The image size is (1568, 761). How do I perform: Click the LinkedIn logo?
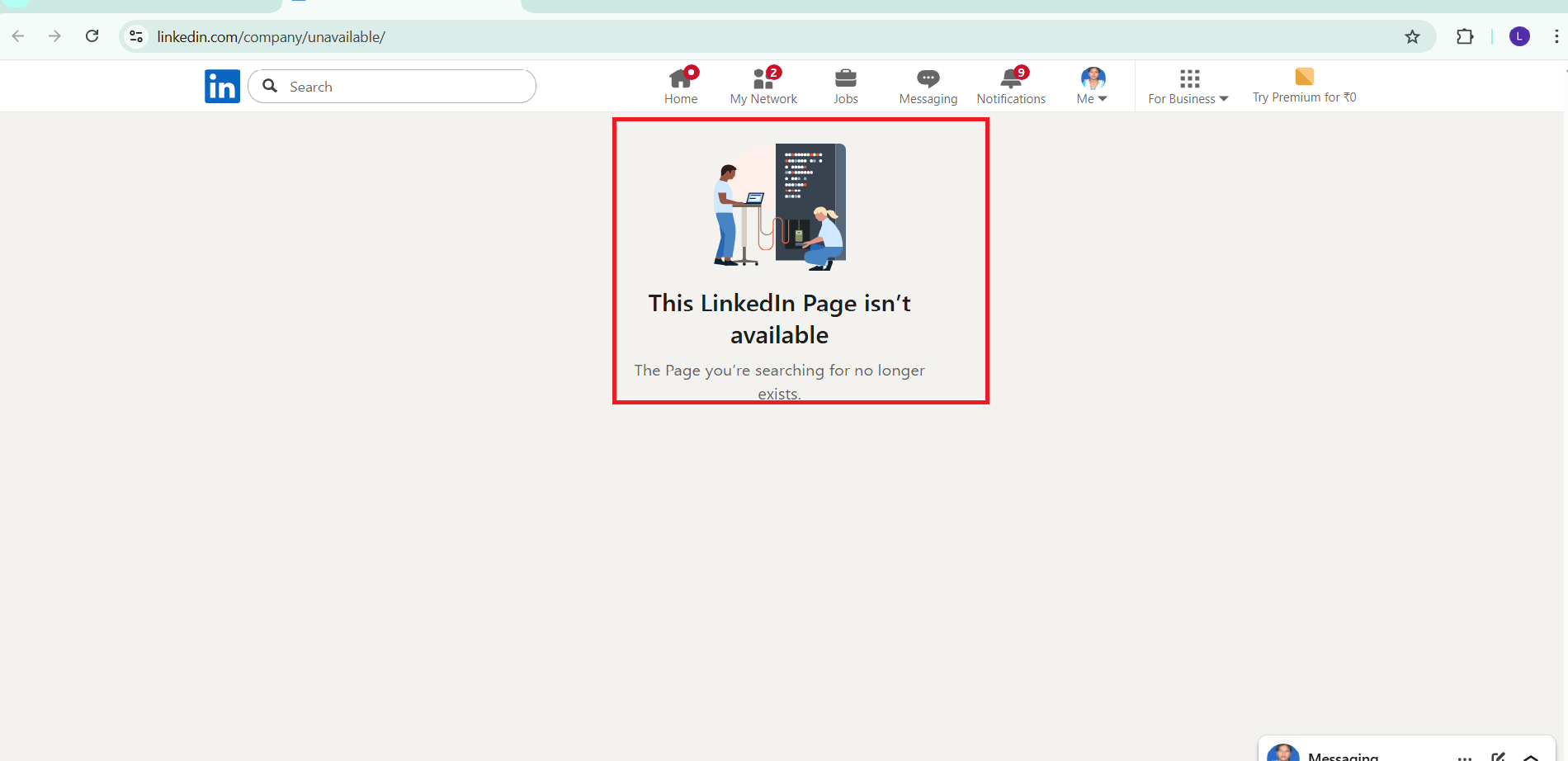222,87
